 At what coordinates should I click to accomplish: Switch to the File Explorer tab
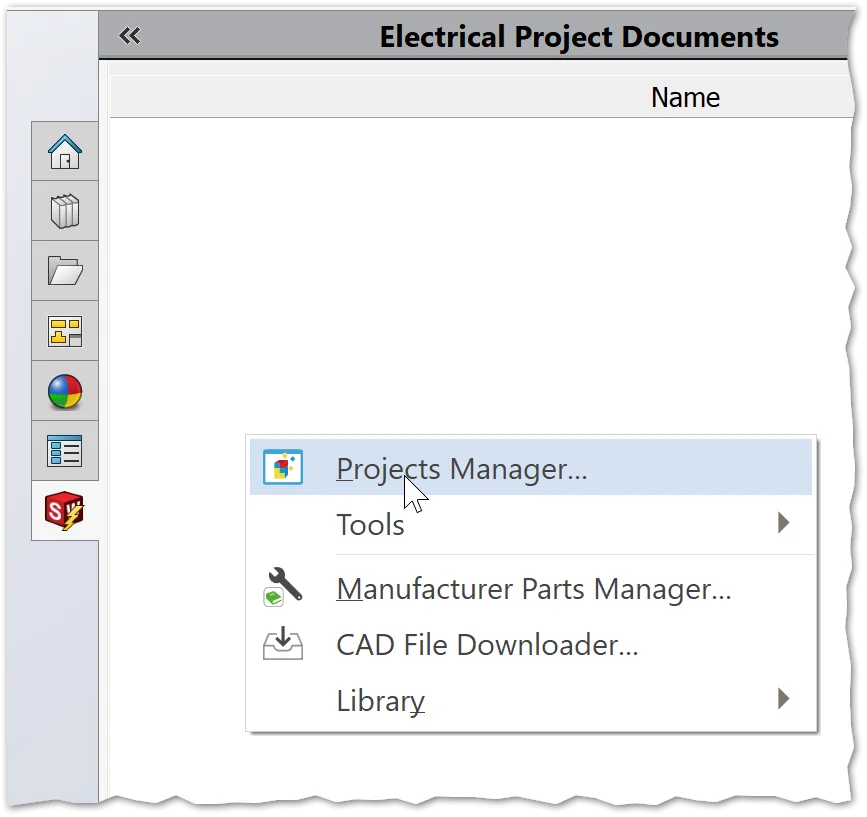(x=65, y=271)
